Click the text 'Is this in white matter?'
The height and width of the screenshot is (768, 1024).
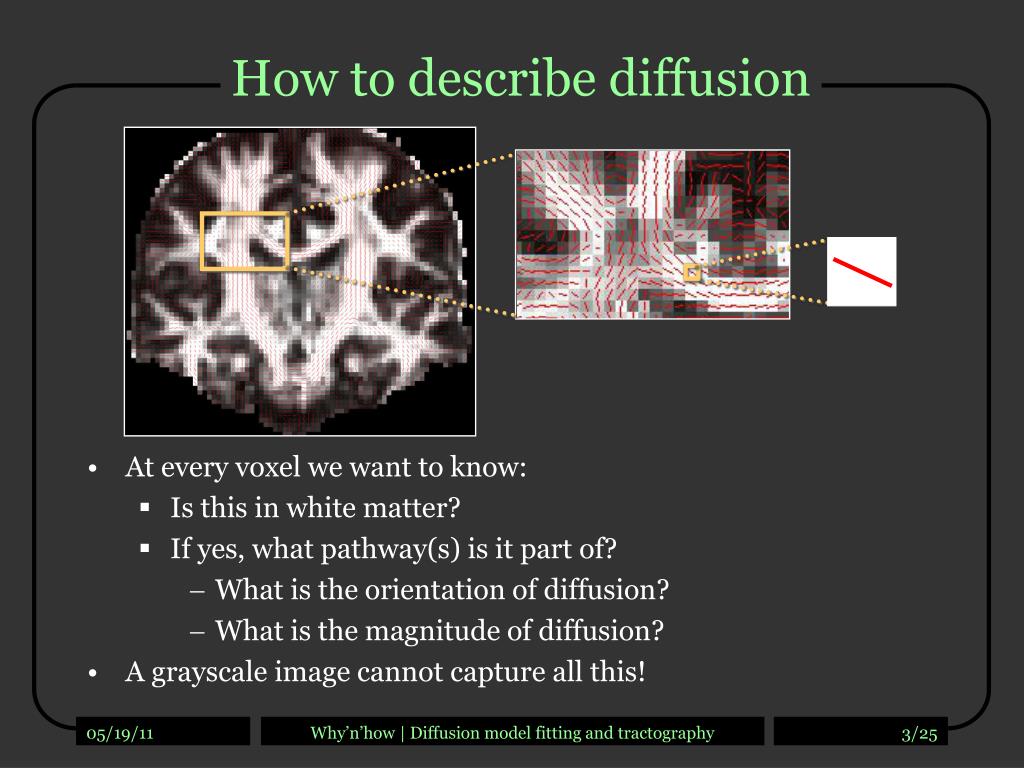[315, 508]
